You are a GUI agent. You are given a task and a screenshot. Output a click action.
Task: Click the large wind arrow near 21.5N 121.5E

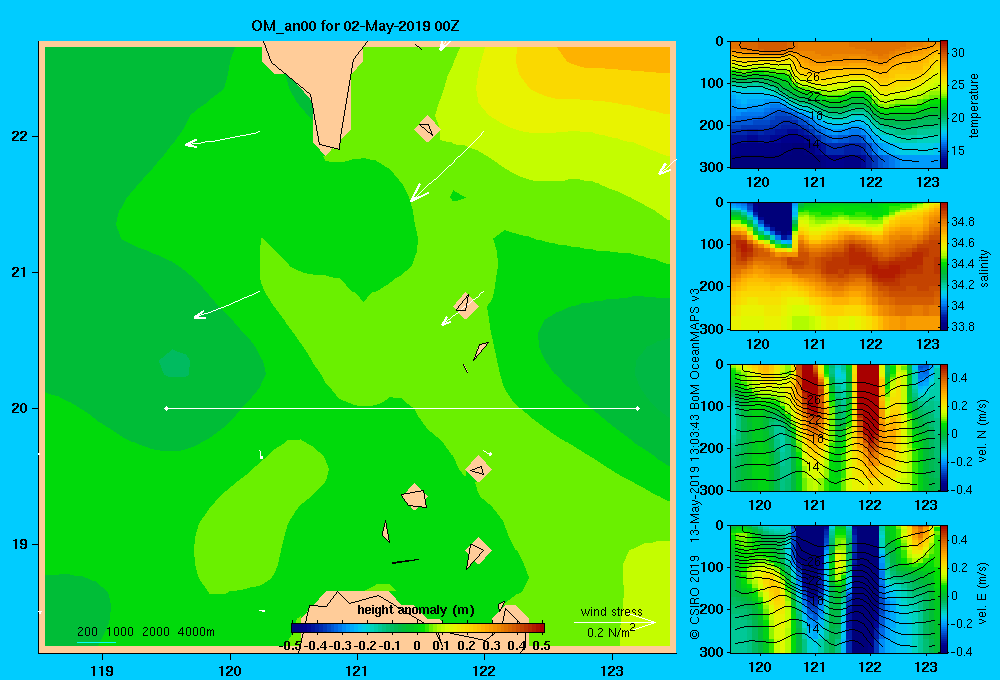click(446, 166)
